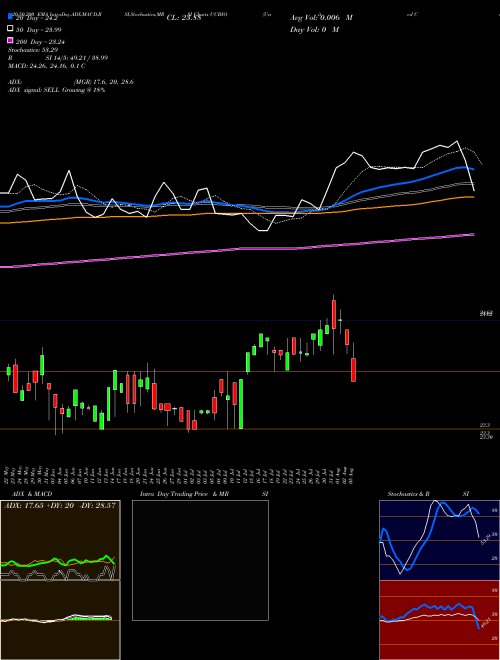This screenshot has height=660, width=500.
Task: Click the blue-background Stochastics chart panel
Action: click(x=439, y=540)
